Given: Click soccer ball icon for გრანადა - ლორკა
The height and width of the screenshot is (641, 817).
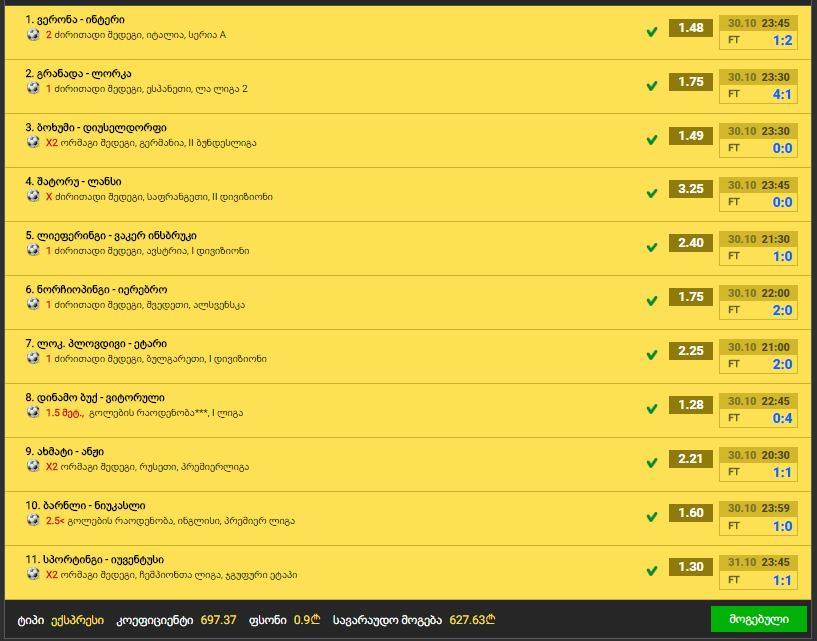Looking at the screenshot, I should click(33, 89).
